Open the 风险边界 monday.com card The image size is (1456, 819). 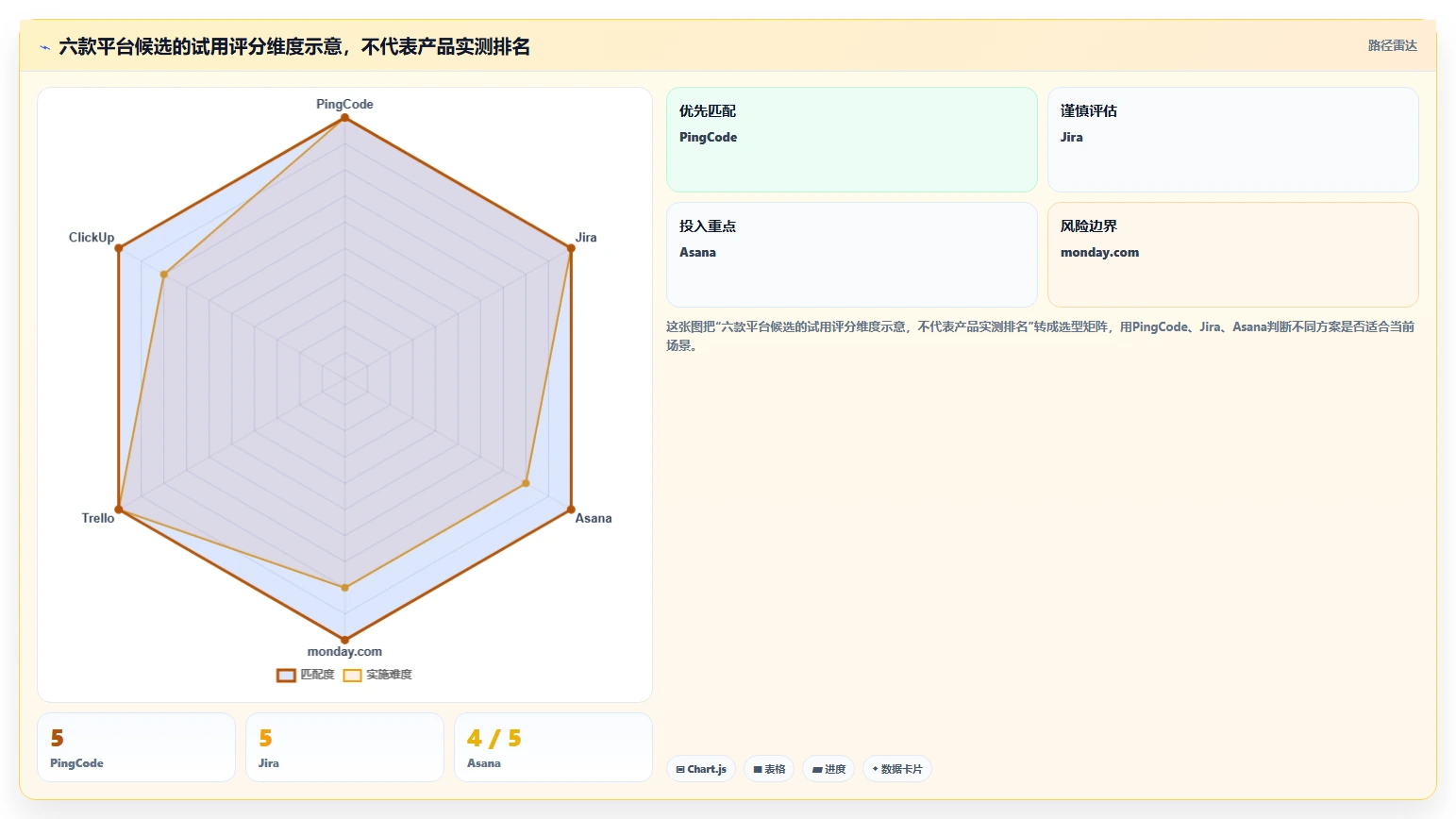tap(1233, 255)
